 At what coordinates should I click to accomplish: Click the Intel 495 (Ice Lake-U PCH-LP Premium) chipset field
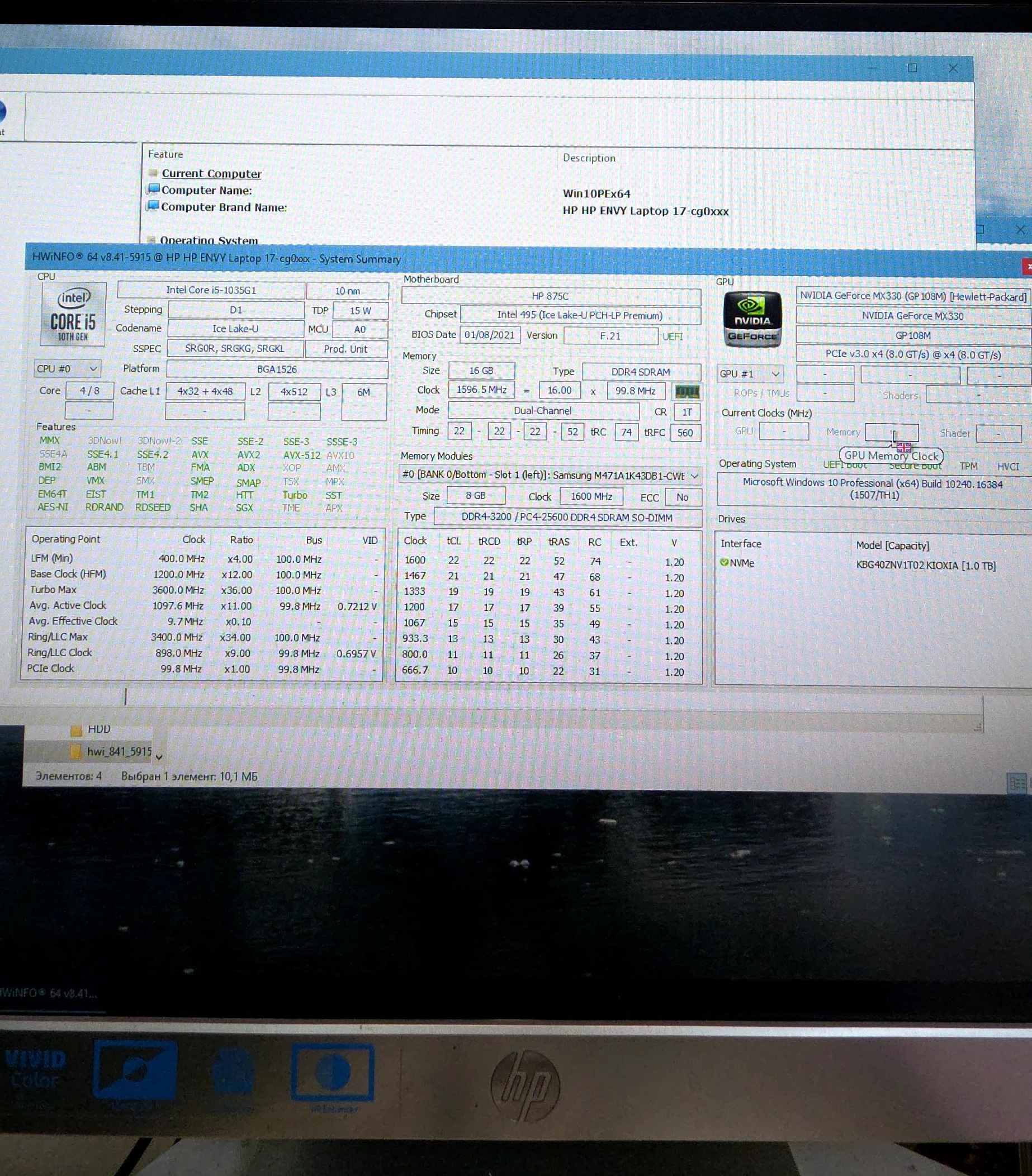click(580, 315)
